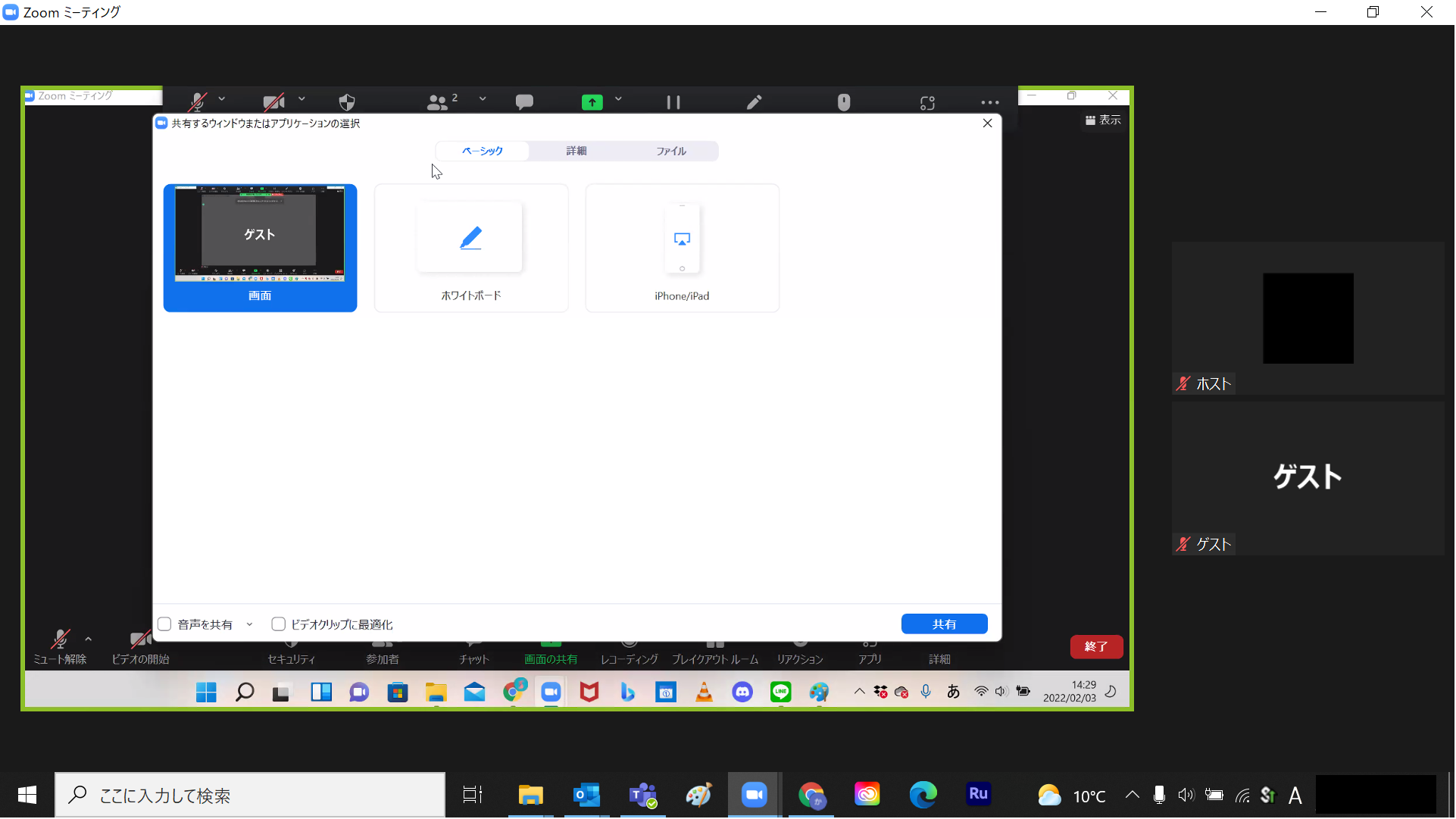Check the ビデオクリップに最適化 checkbox

coord(278,624)
